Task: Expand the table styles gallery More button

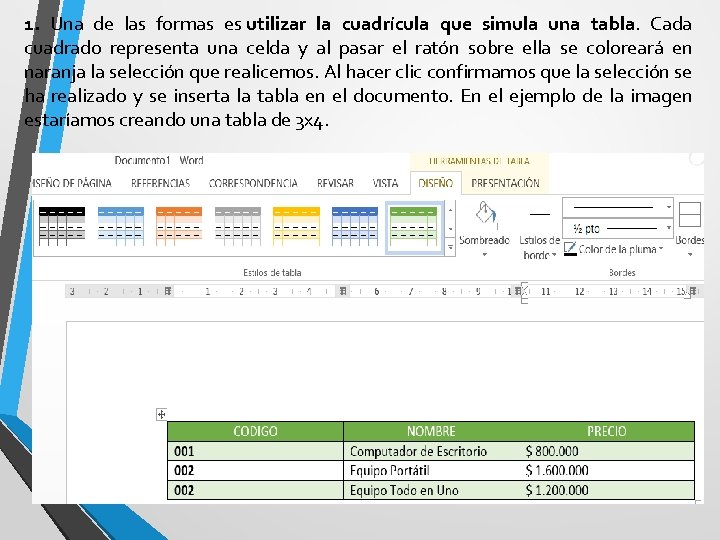Action: click(450, 248)
